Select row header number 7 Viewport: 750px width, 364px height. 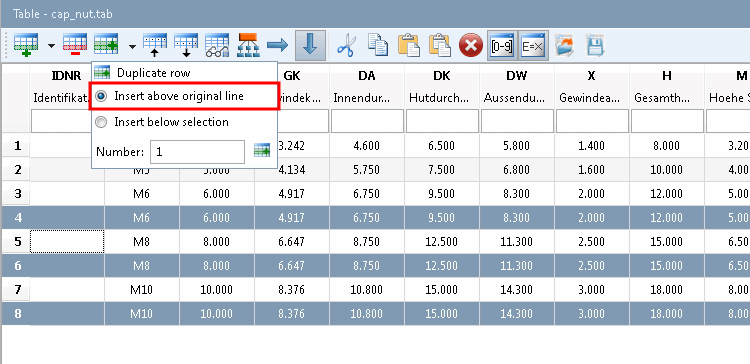(x=18, y=289)
